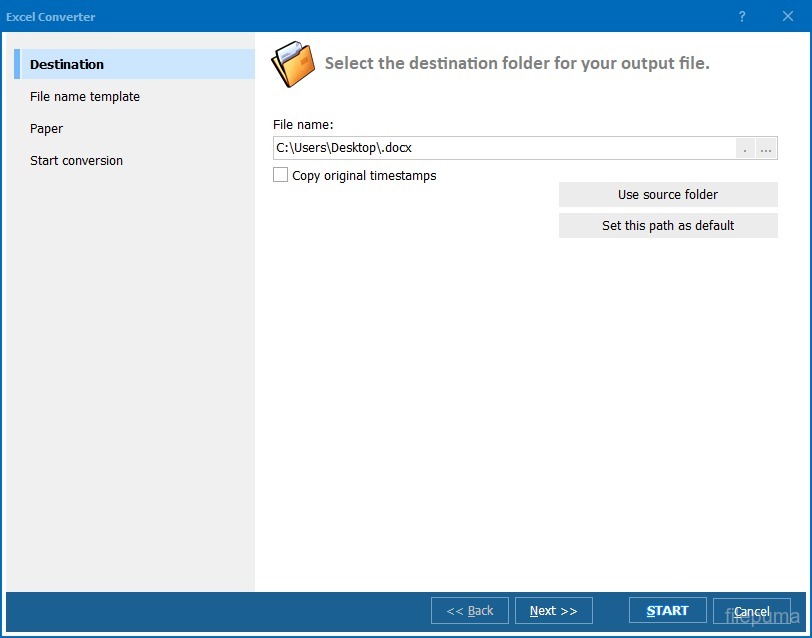This screenshot has width=812, height=638.
Task: Click the Back navigation button
Action: pos(470,611)
